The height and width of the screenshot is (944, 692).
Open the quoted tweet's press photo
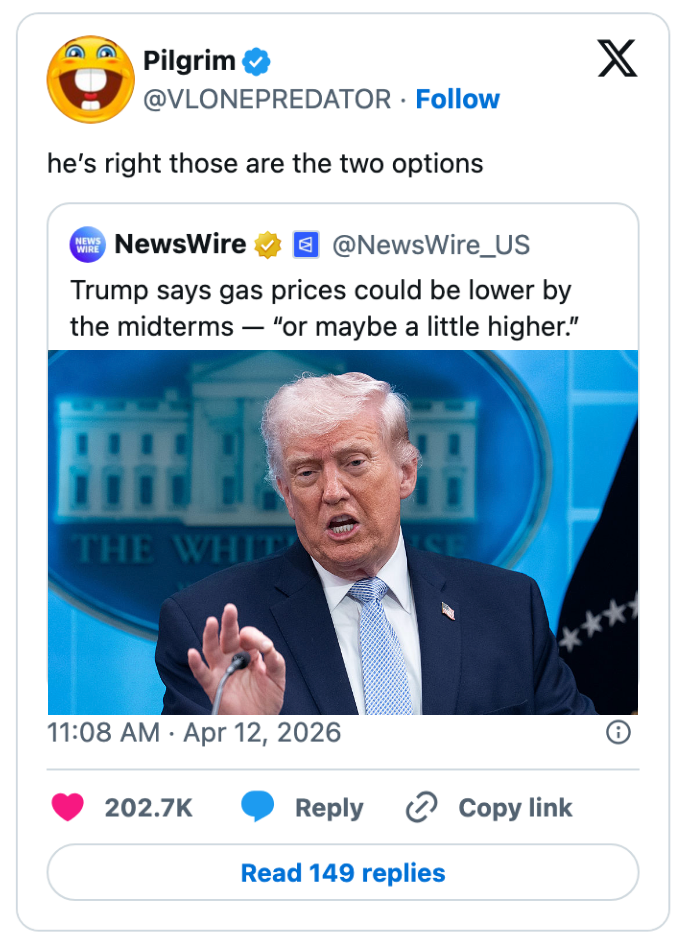pyautogui.click(x=343, y=531)
